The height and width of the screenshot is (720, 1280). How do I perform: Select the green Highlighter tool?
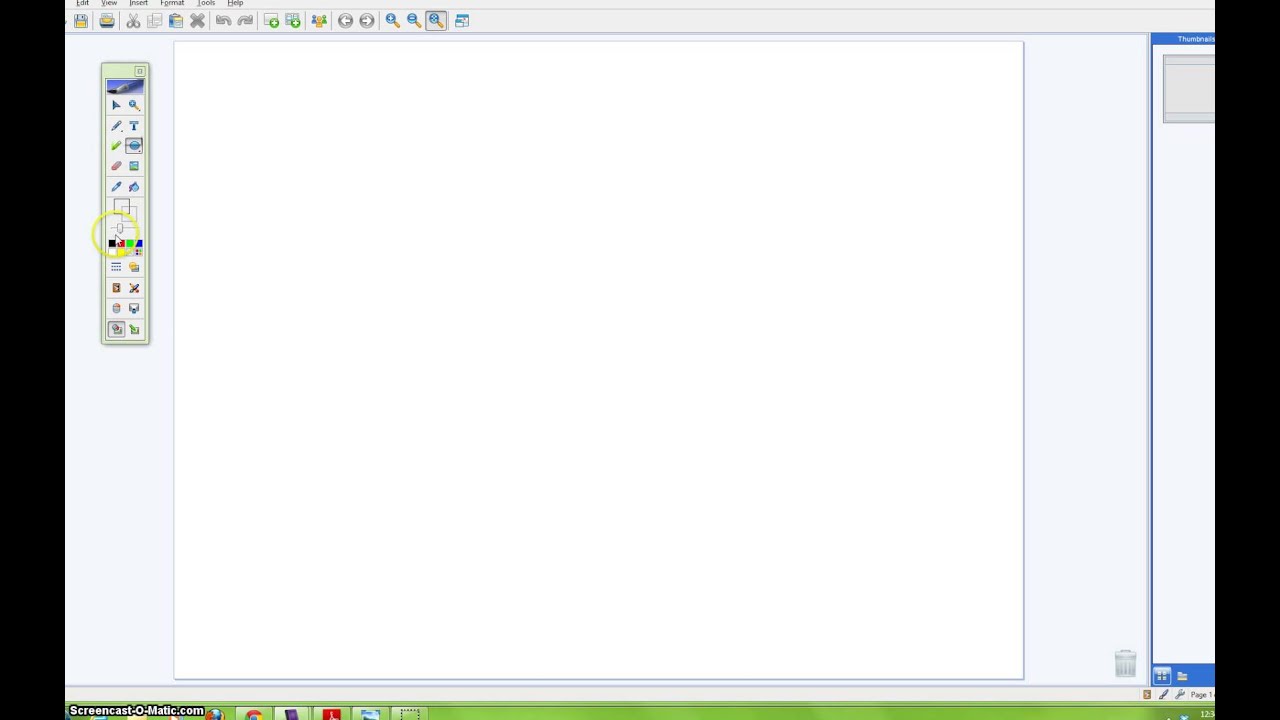tap(116, 146)
